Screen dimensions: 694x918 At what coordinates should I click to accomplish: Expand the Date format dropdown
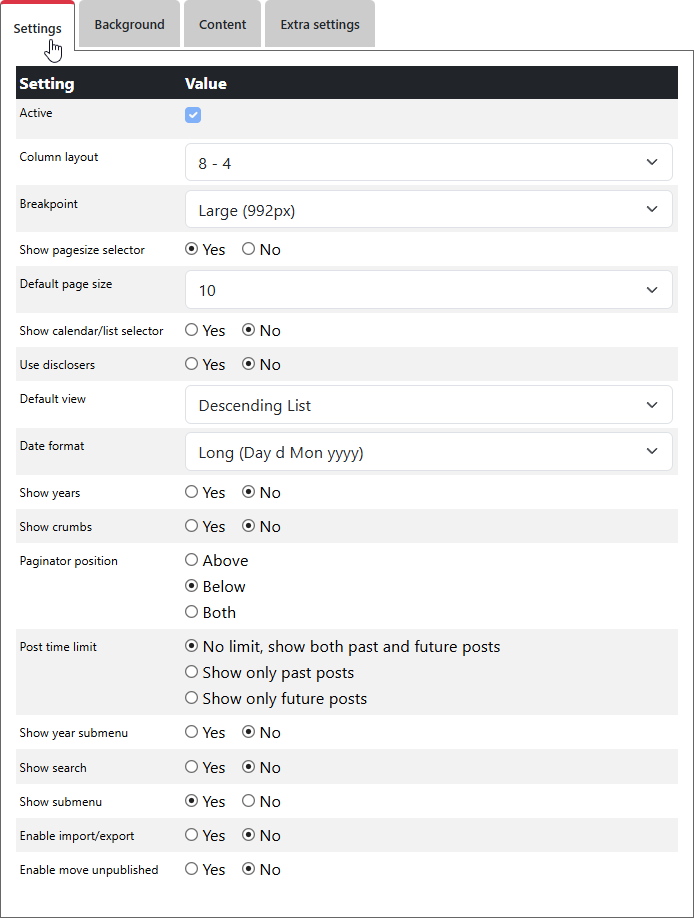(428, 452)
